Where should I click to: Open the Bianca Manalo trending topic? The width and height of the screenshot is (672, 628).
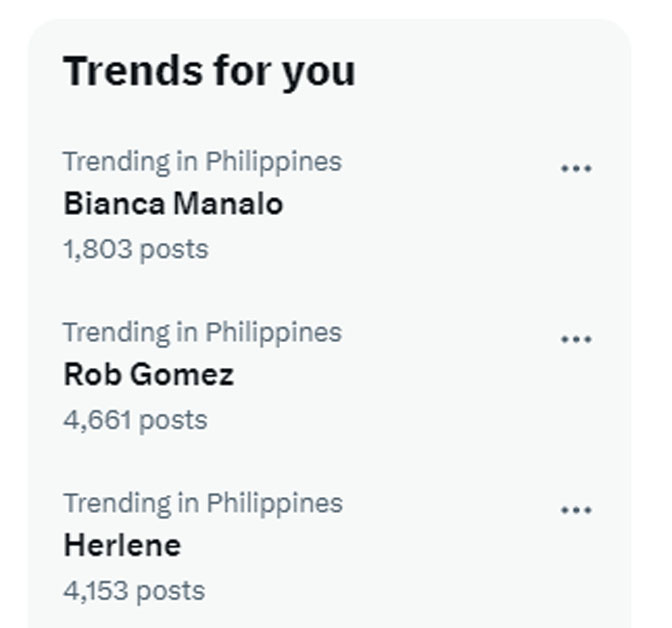(173, 204)
